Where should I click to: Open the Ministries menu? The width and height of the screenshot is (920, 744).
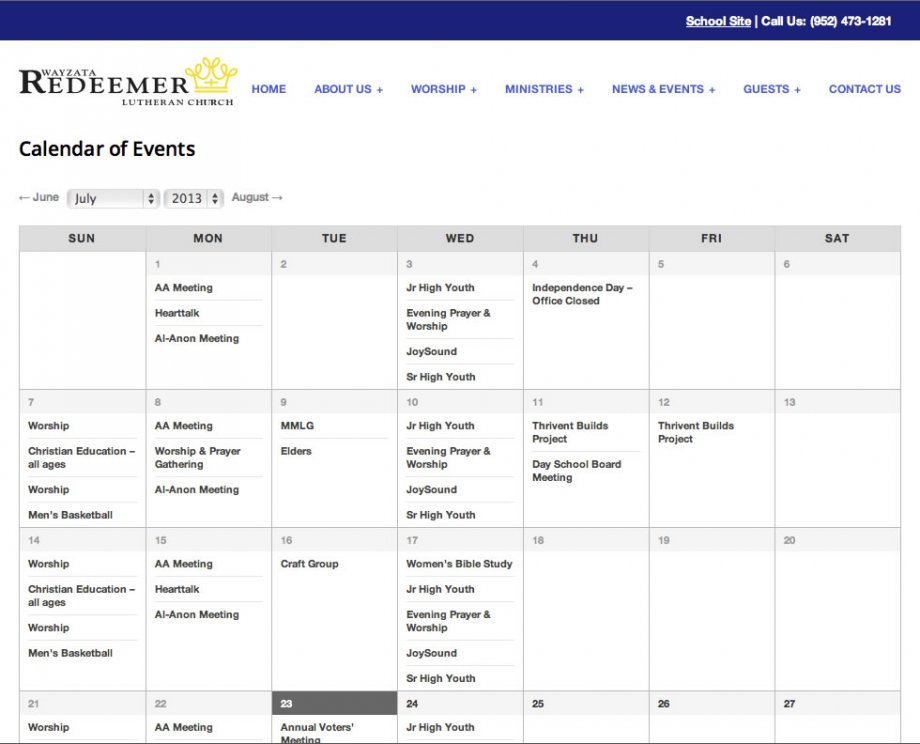click(544, 89)
